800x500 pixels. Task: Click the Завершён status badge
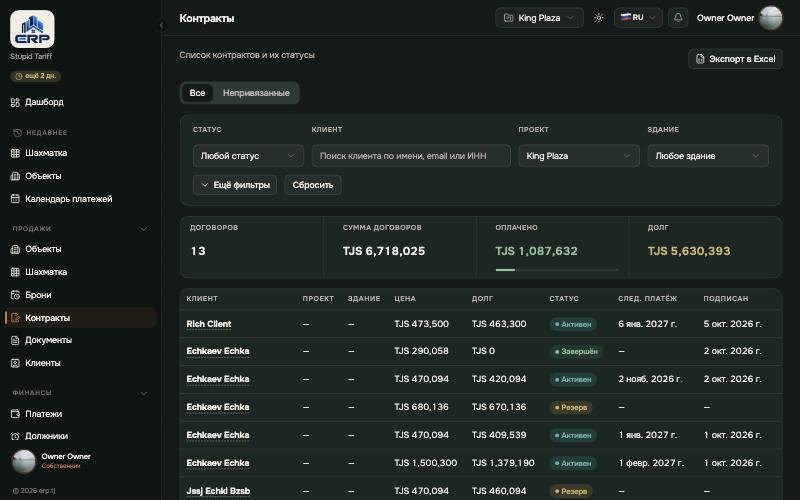coord(576,352)
